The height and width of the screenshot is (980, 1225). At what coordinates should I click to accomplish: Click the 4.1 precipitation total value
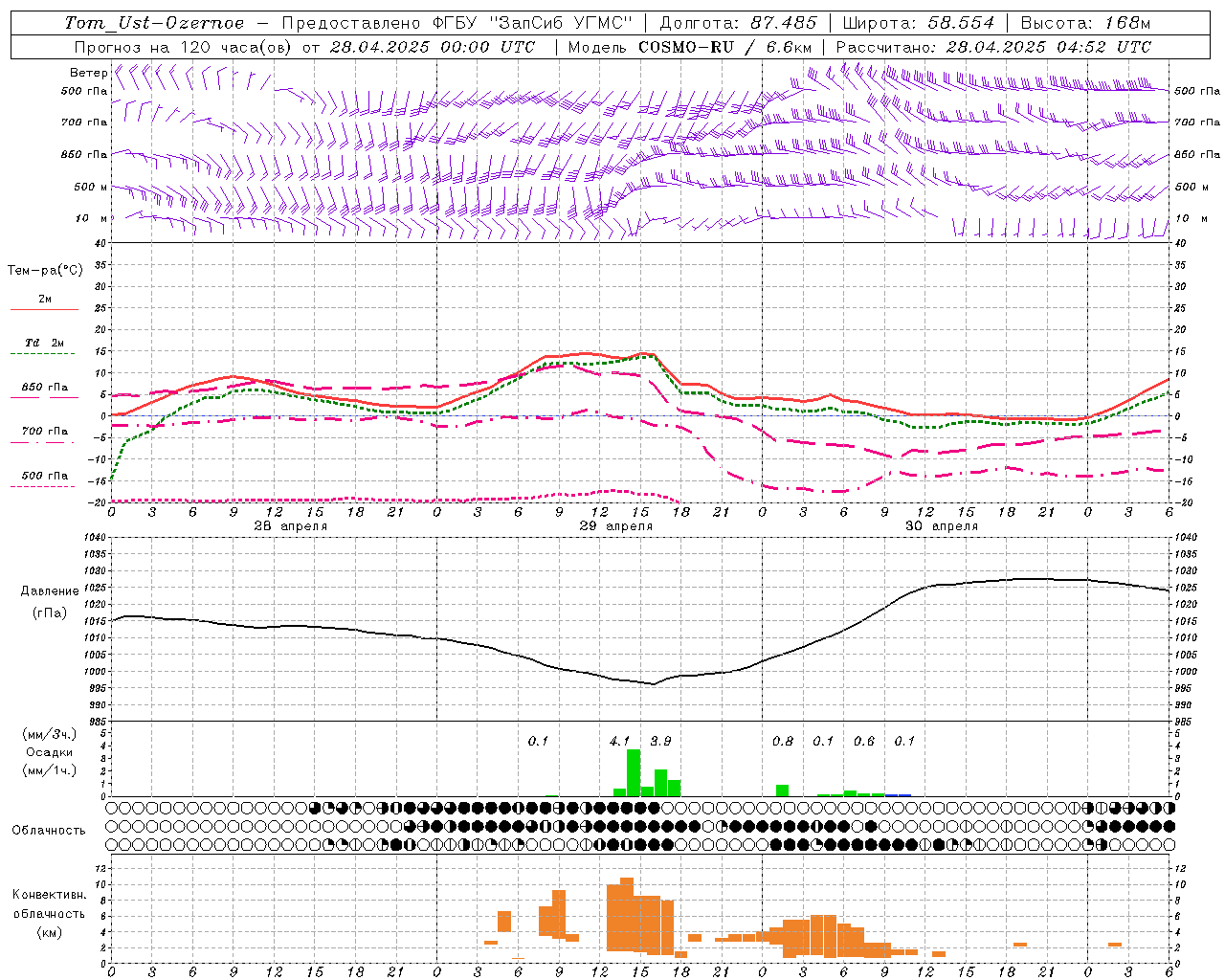[619, 741]
